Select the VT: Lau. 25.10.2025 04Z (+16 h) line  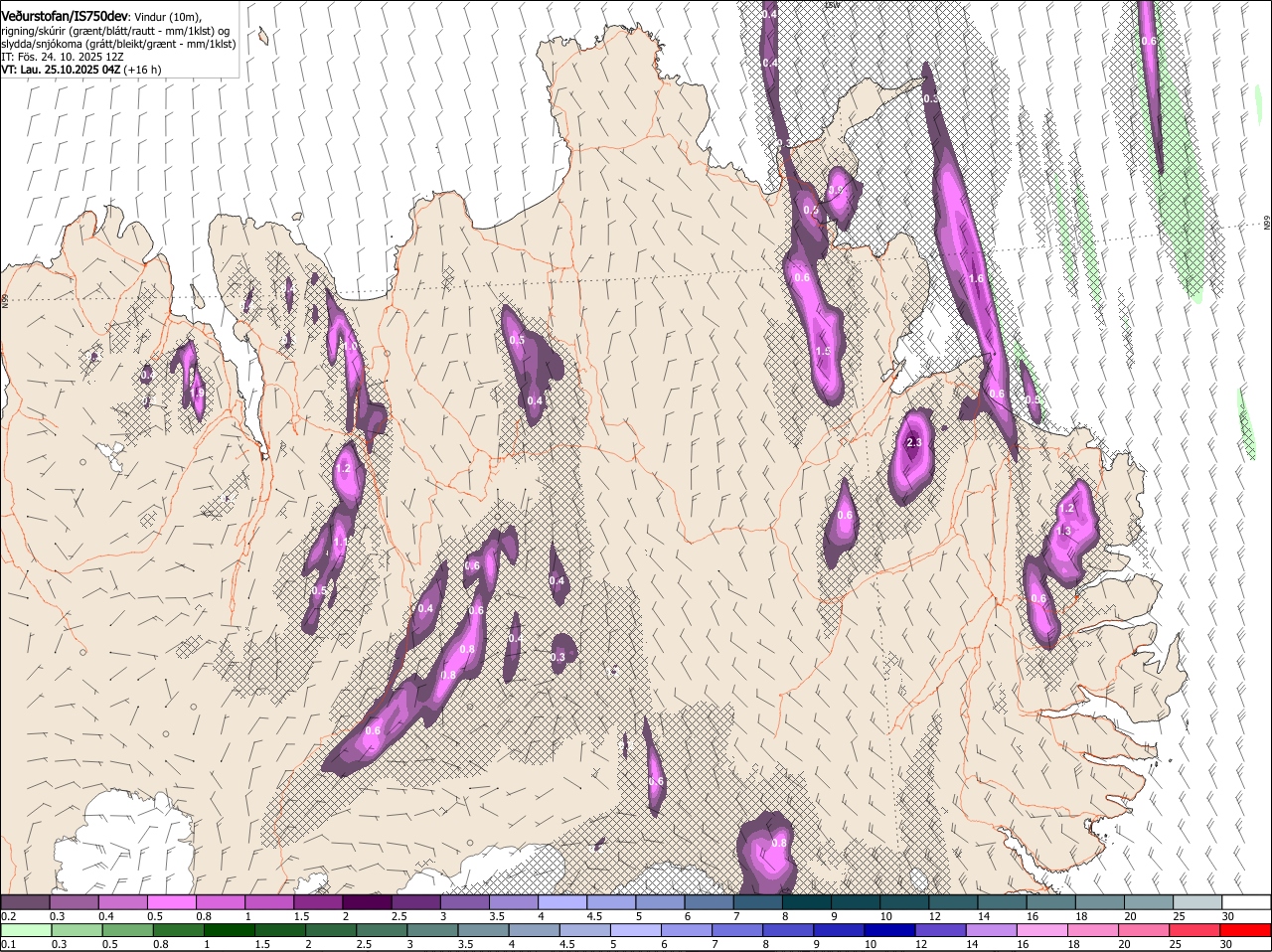click(80, 70)
